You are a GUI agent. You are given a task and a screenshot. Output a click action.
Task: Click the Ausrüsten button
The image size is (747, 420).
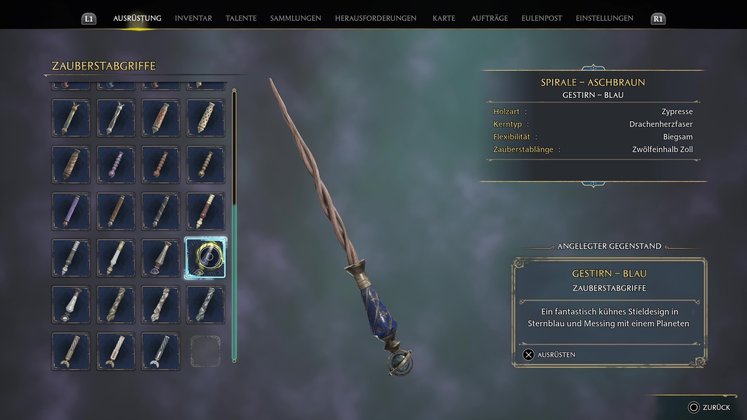tap(549, 355)
